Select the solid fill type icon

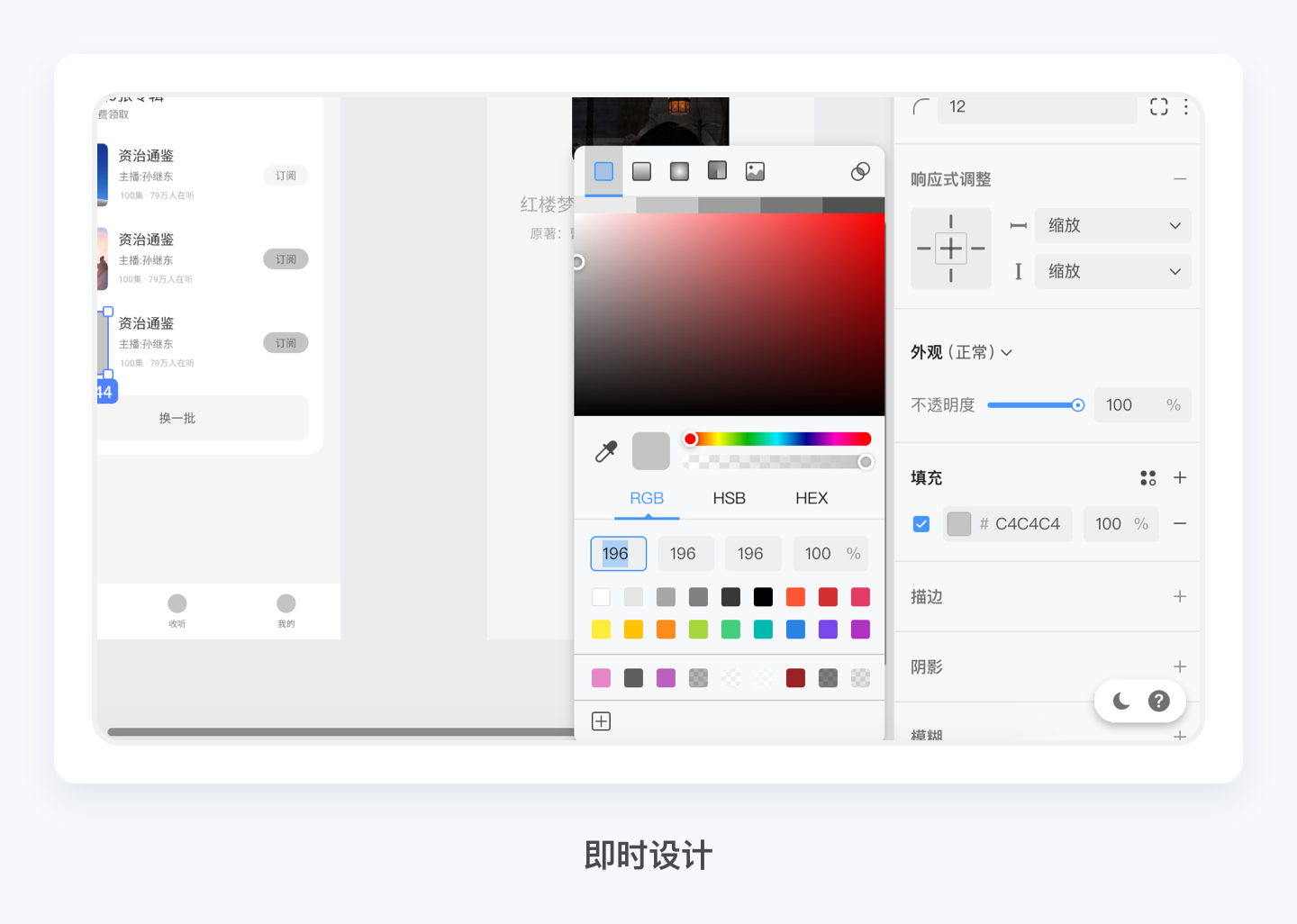coord(603,170)
